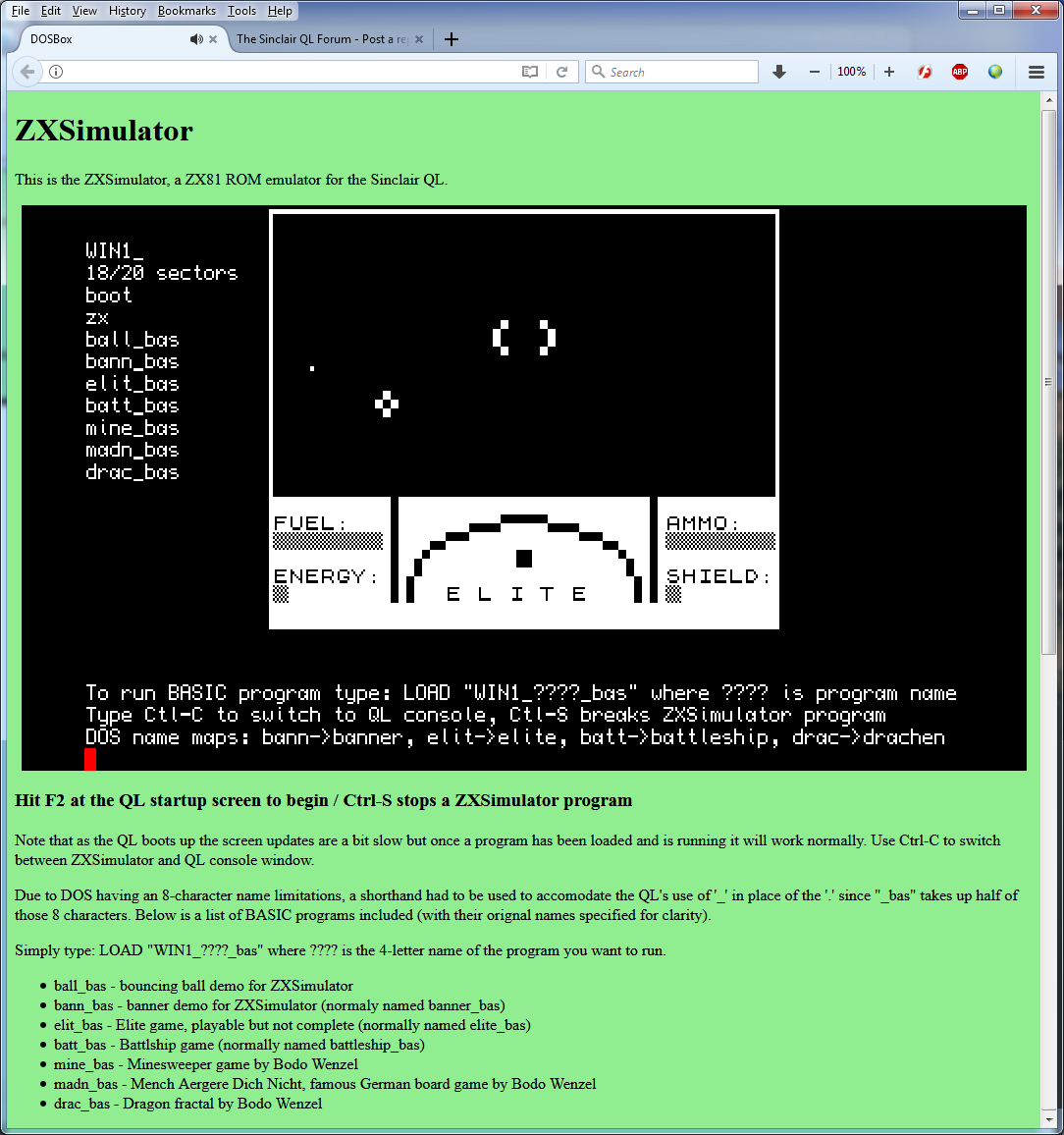Click the 'madn_bas - Mench Aergere' list item

point(325,1084)
